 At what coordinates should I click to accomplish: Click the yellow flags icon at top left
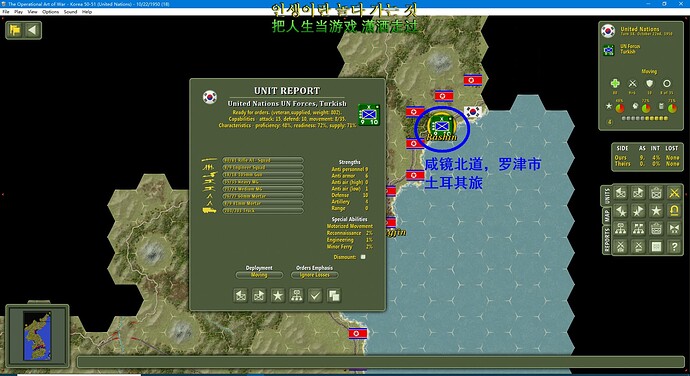pyautogui.click(x=15, y=30)
